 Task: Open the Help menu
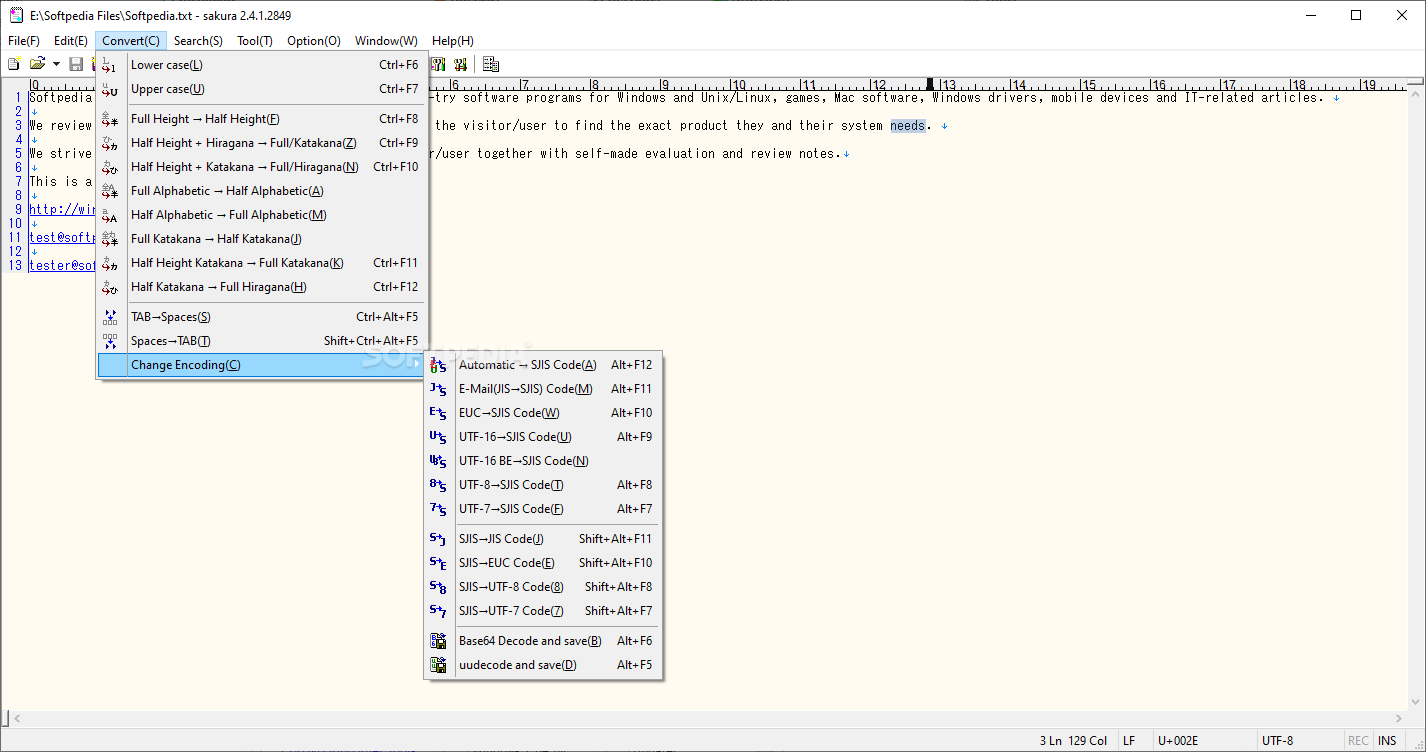pos(453,41)
